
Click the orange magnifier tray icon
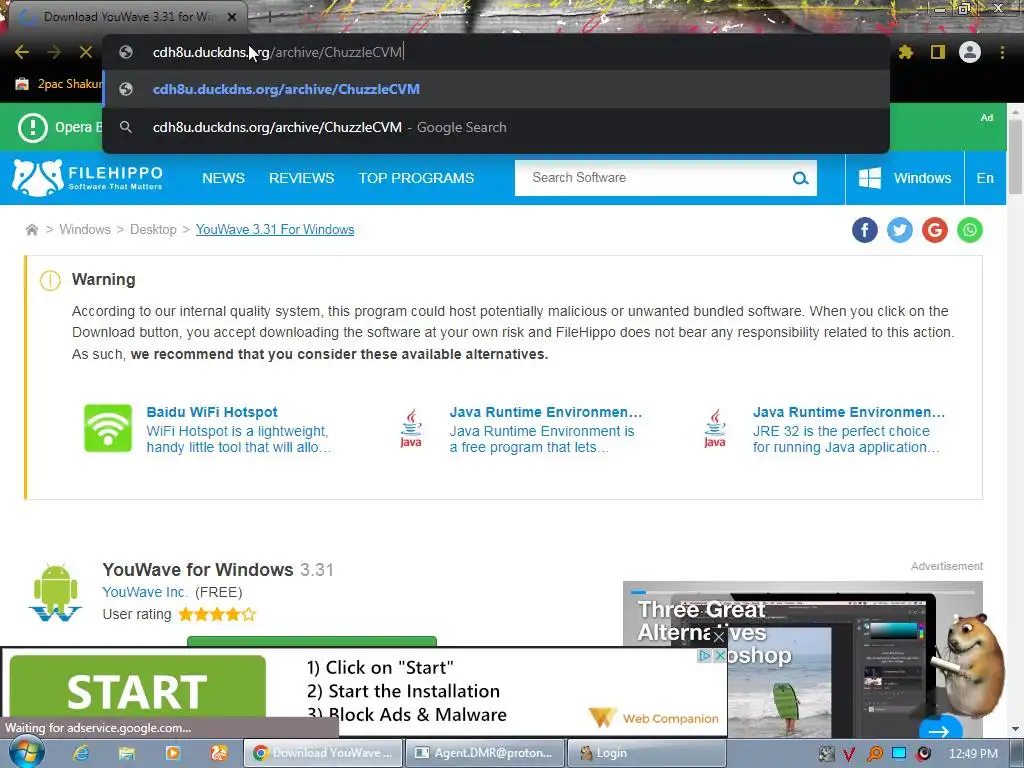[x=875, y=754]
